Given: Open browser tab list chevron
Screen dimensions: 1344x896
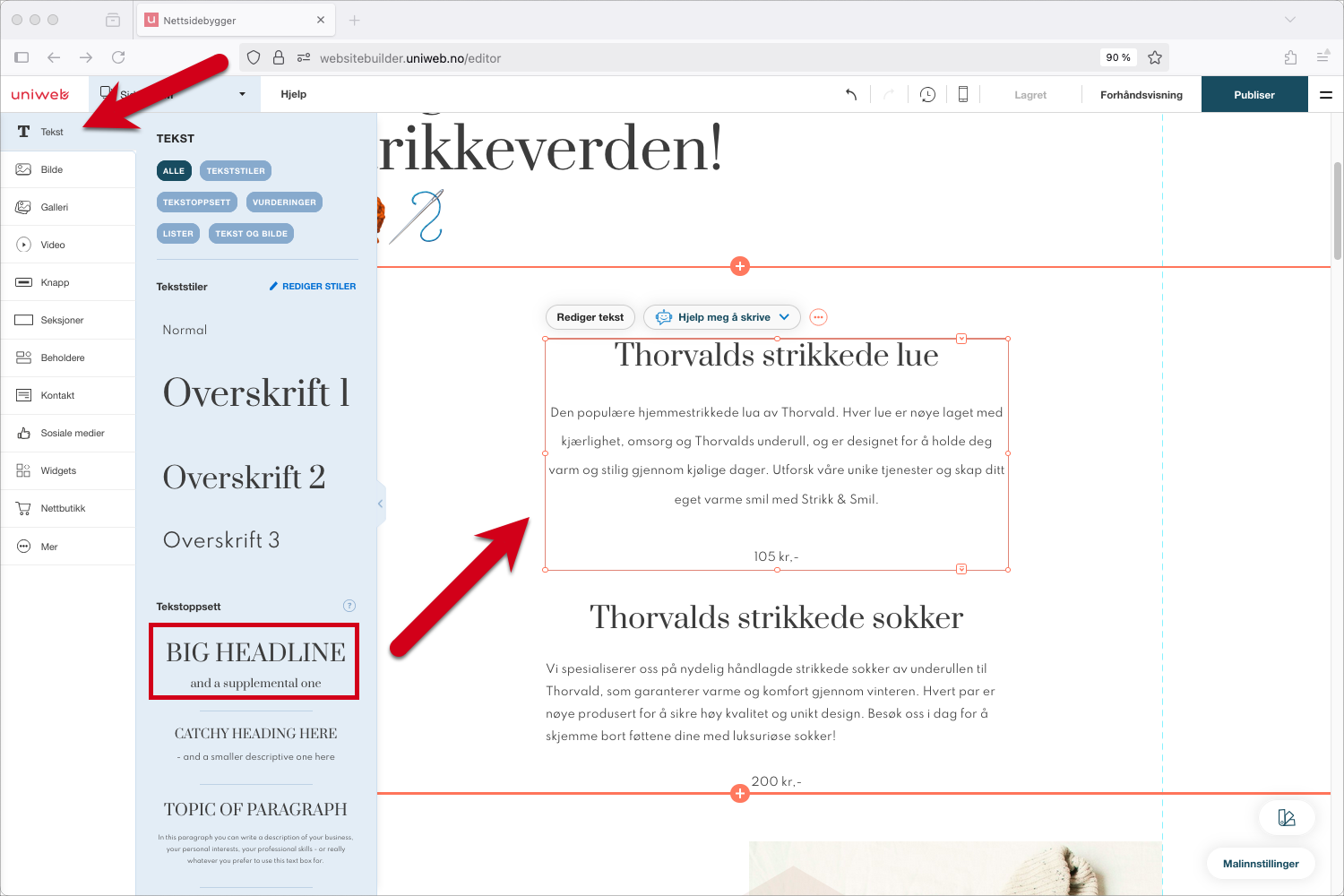Looking at the screenshot, I should coord(1290,20).
